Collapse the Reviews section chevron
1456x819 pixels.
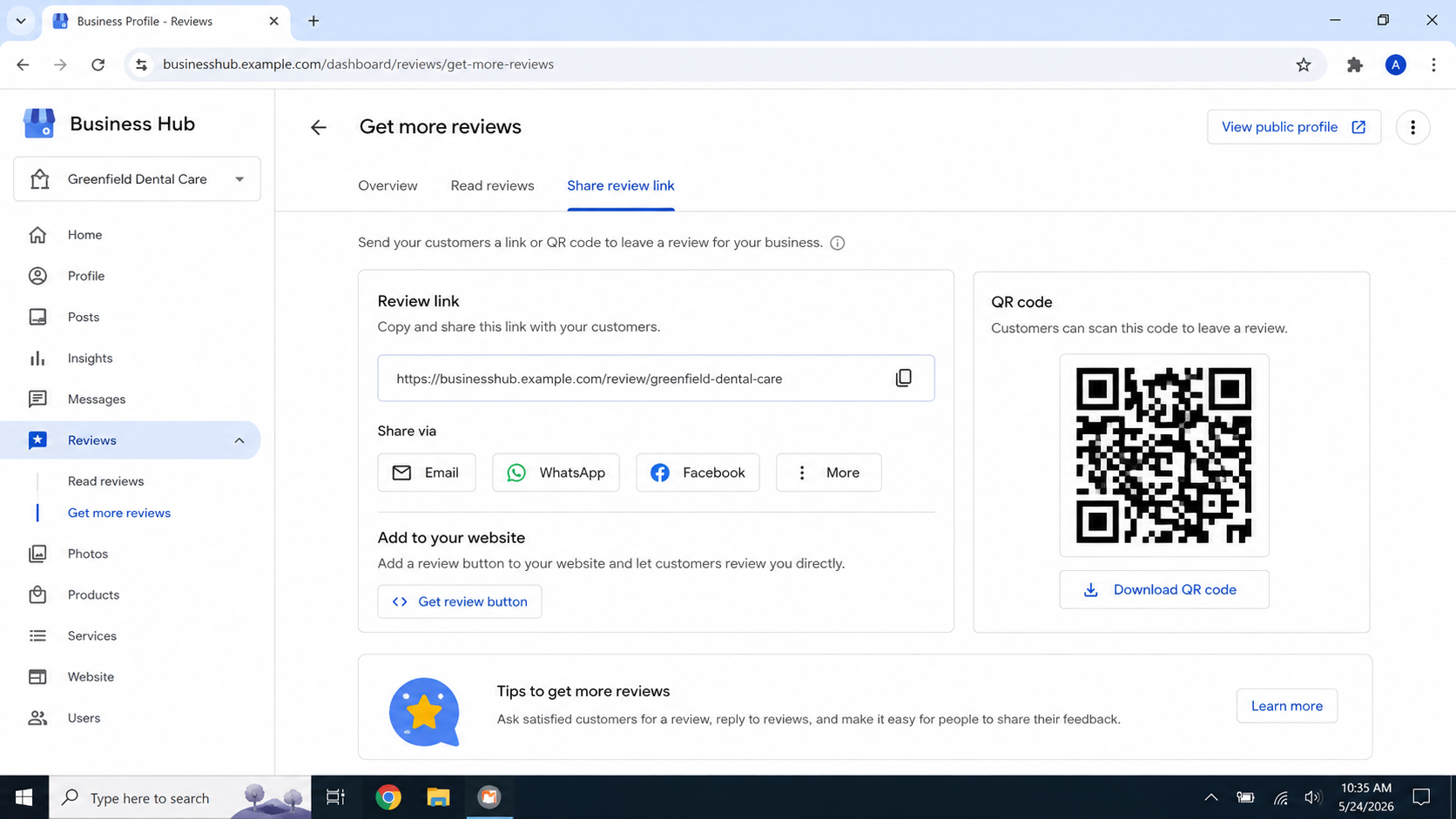239,440
